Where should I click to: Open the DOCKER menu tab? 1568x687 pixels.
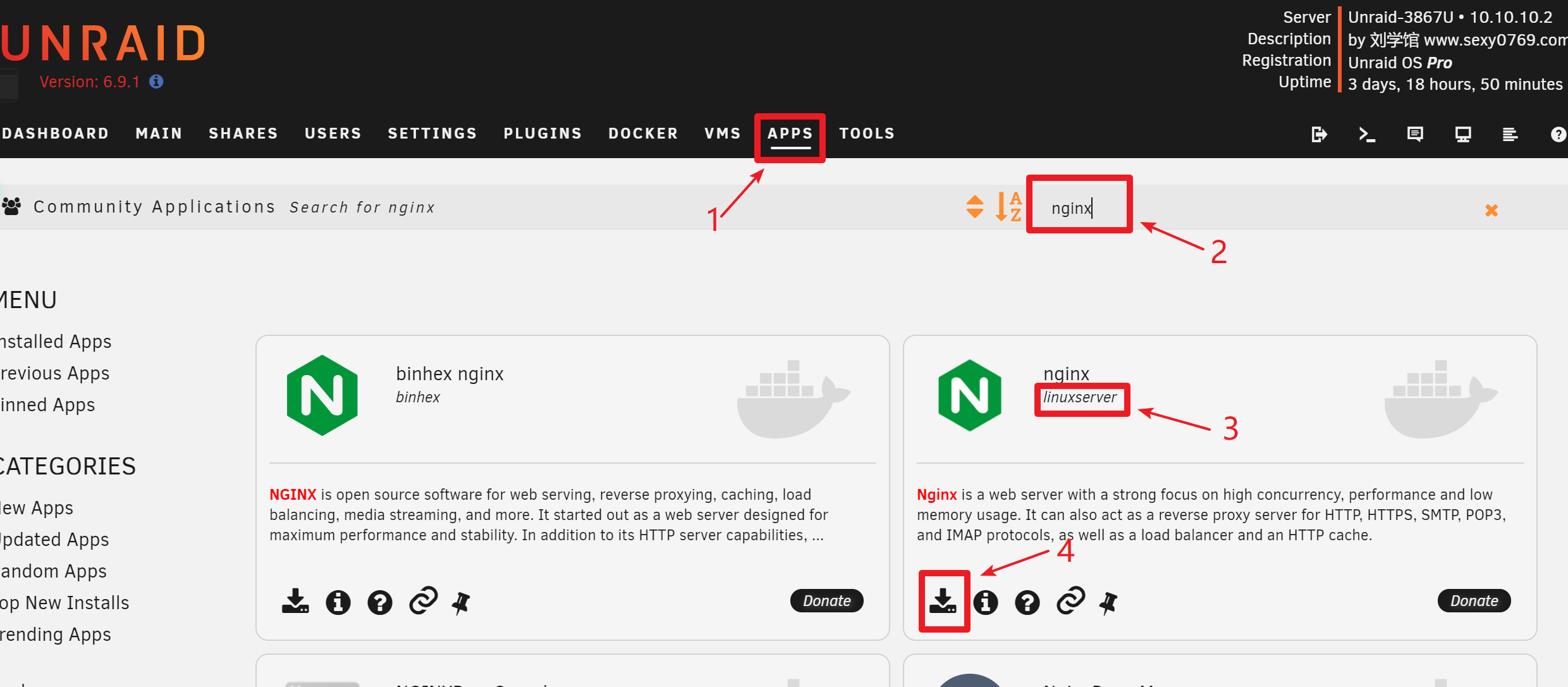click(x=640, y=132)
